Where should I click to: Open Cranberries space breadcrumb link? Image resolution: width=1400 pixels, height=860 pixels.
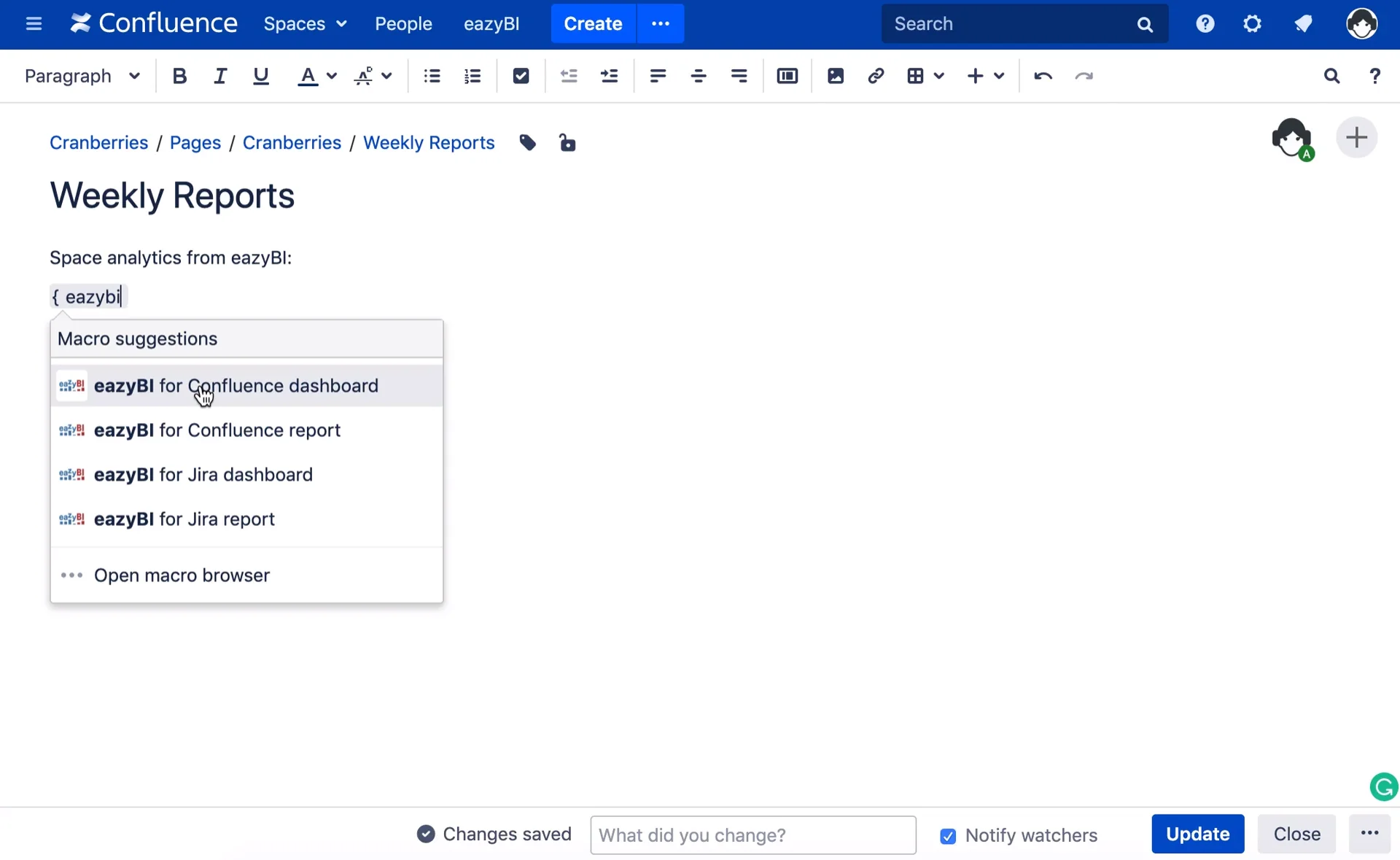[x=98, y=143]
